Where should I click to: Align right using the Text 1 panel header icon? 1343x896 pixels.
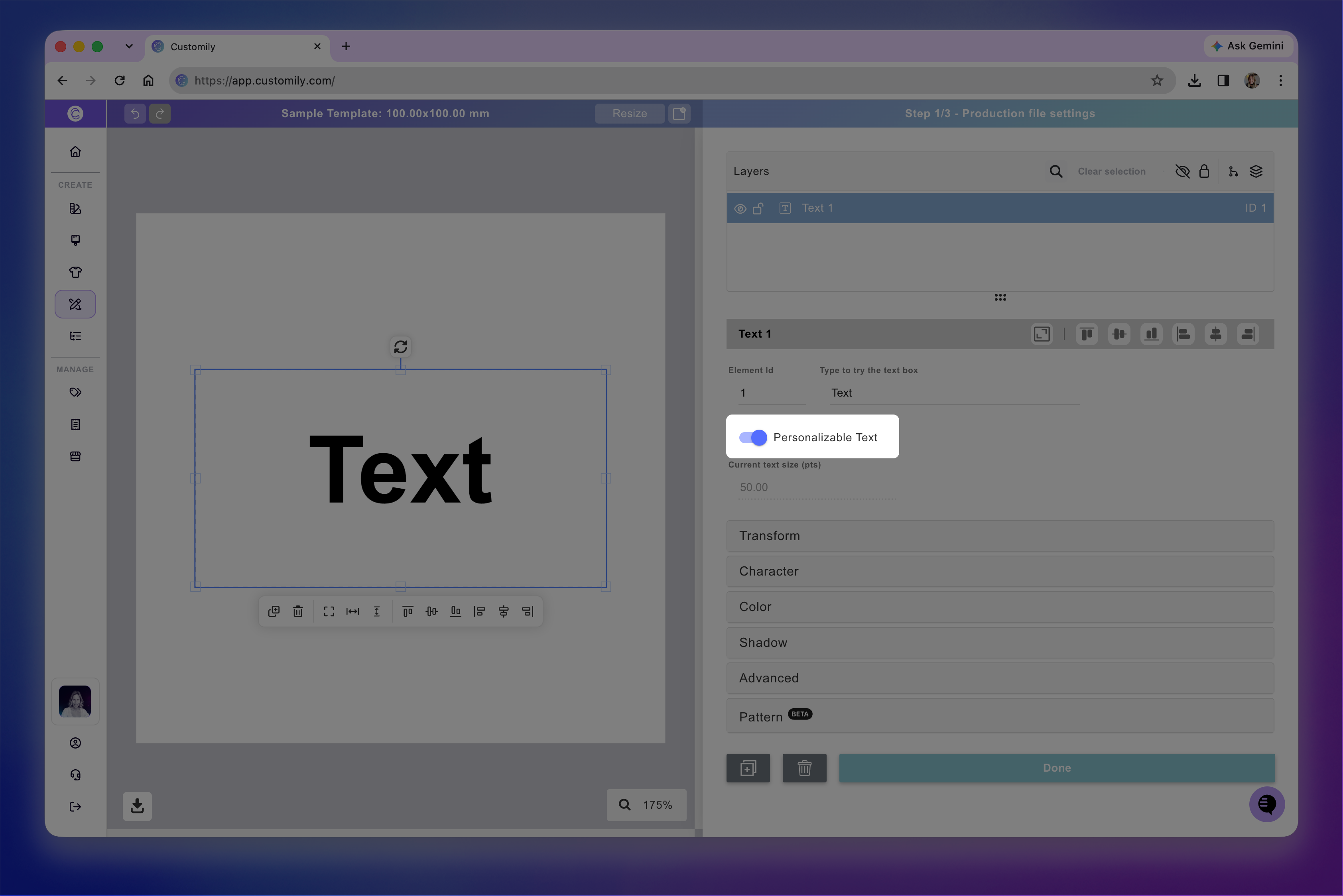pos(1248,334)
